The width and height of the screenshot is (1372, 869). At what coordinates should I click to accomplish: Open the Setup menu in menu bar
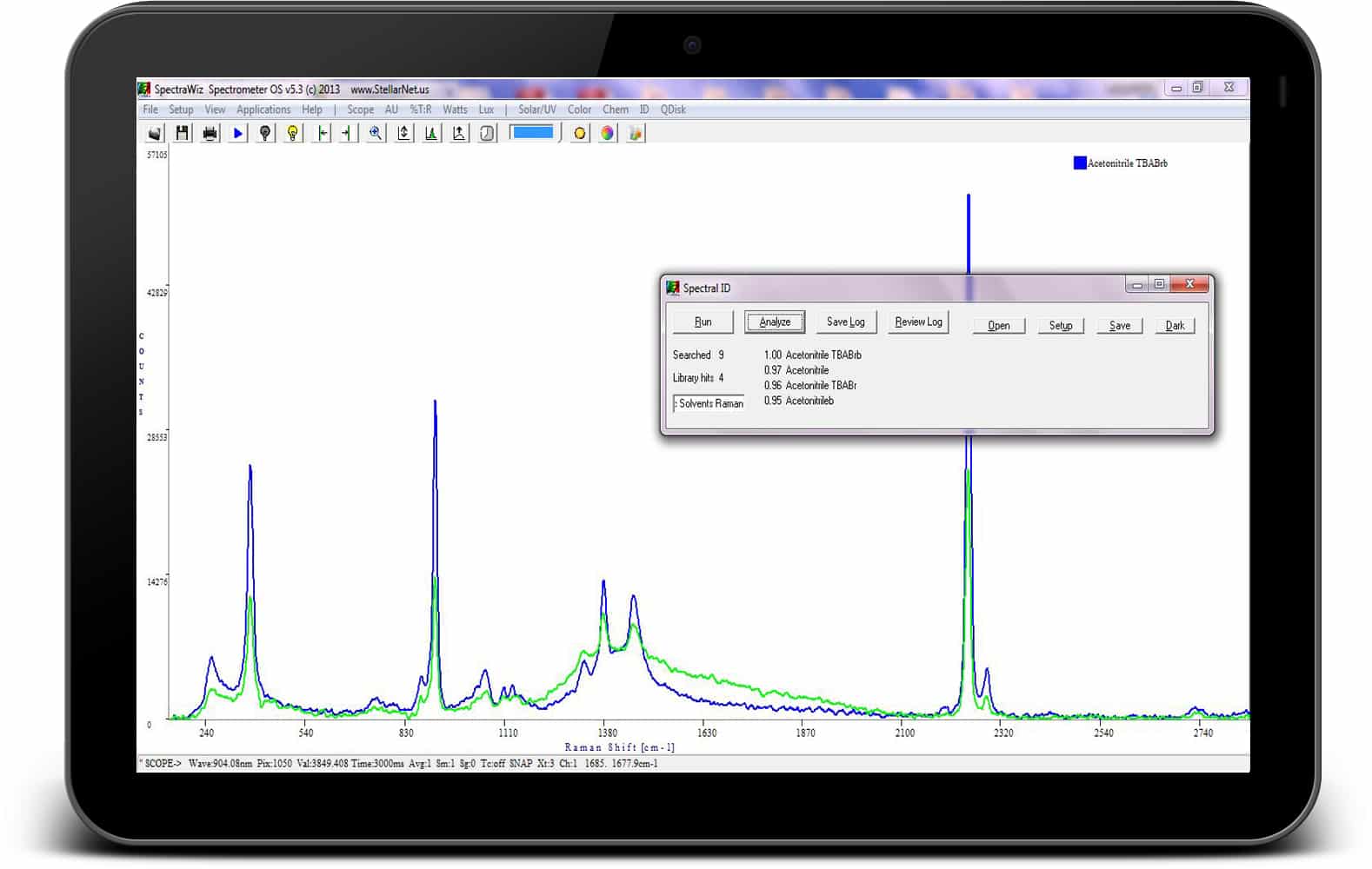181,109
